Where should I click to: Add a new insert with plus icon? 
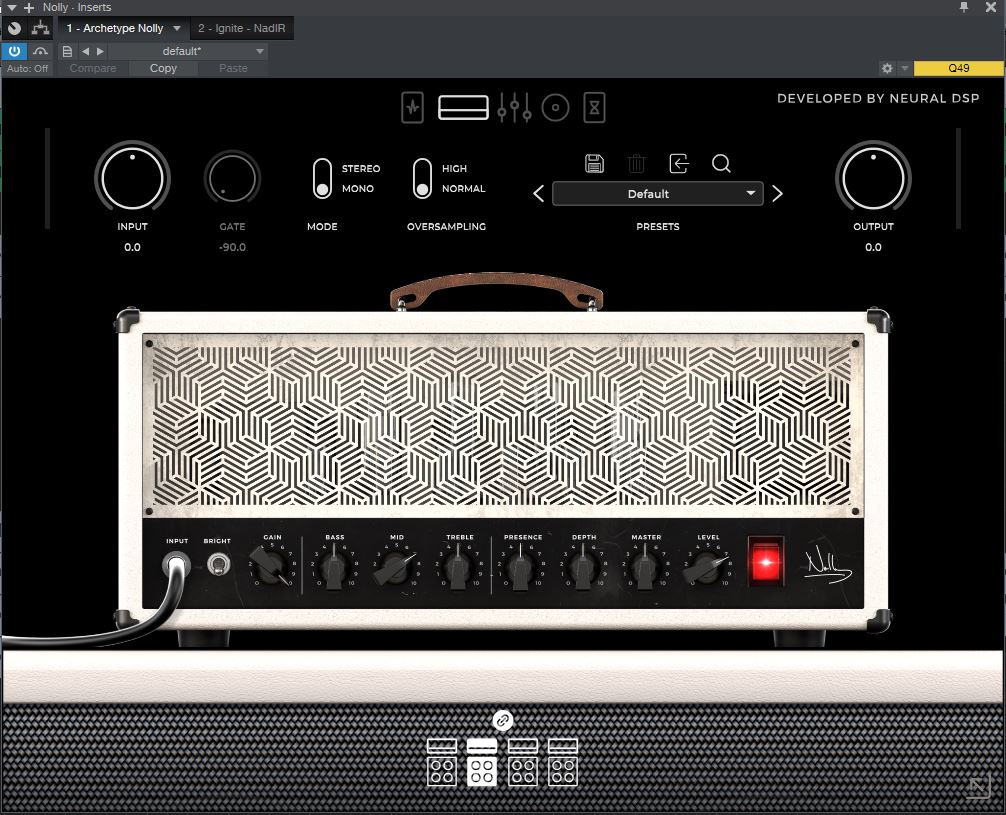pyautogui.click(x=29, y=8)
